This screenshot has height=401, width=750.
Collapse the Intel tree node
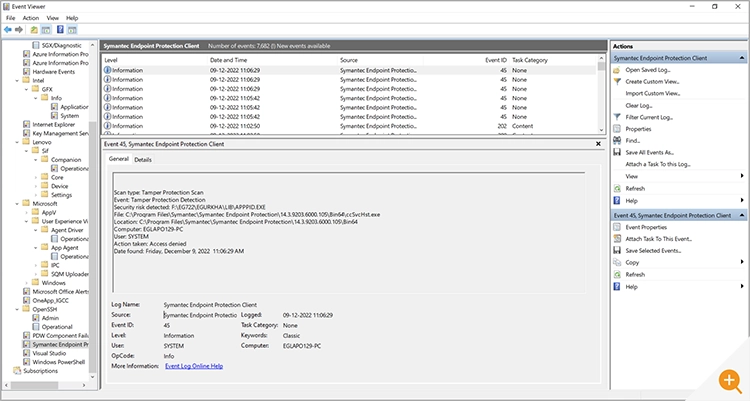(x=17, y=80)
